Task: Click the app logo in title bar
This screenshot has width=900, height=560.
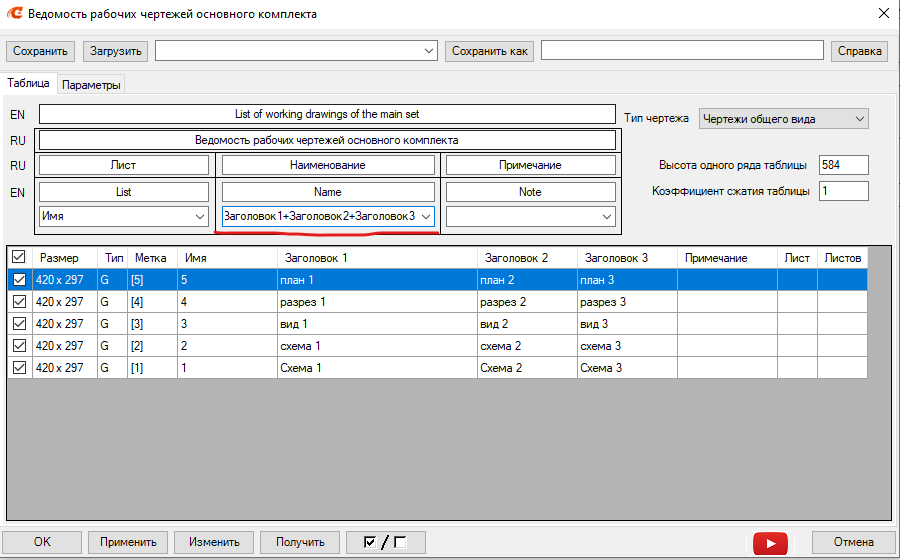Action: tap(14, 14)
